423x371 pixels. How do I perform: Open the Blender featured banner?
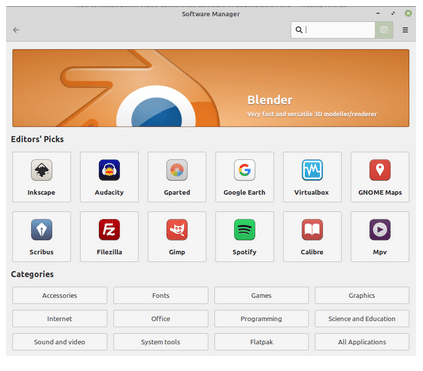(211, 88)
